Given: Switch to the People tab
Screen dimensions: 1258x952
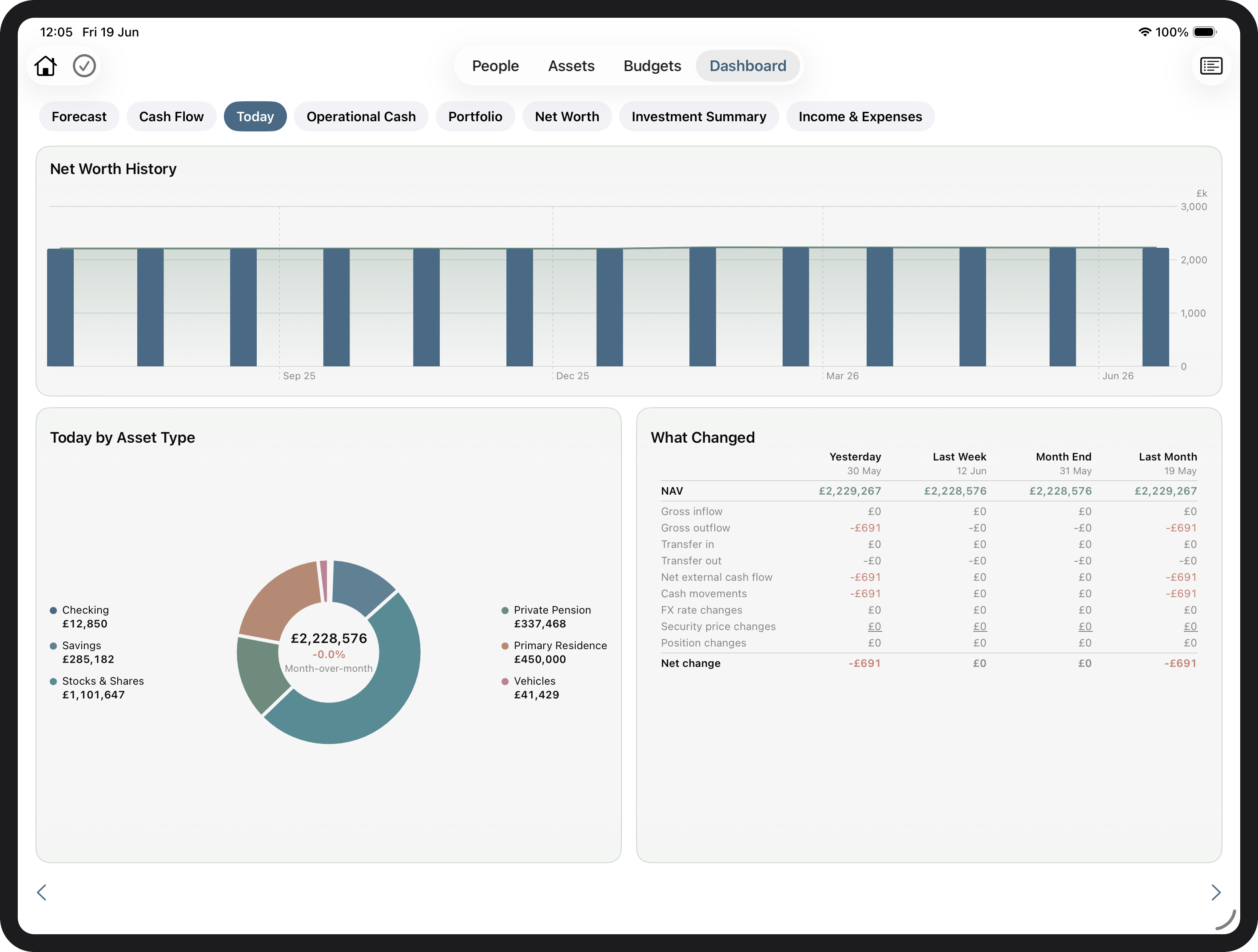Looking at the screenshot, I should click(x=495, y=66).
